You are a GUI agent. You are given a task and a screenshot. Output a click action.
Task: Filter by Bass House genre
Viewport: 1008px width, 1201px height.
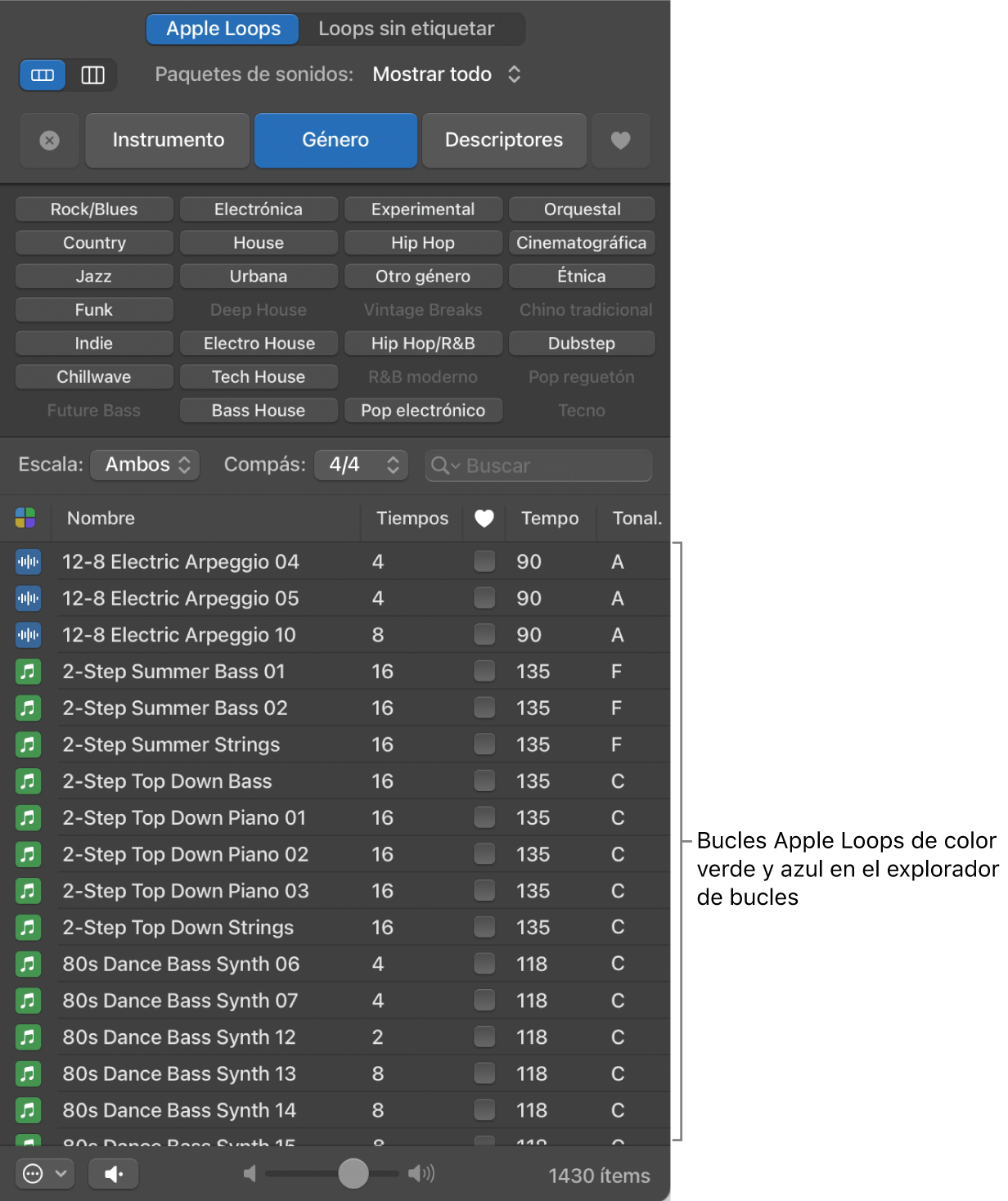tap(259, 411)
